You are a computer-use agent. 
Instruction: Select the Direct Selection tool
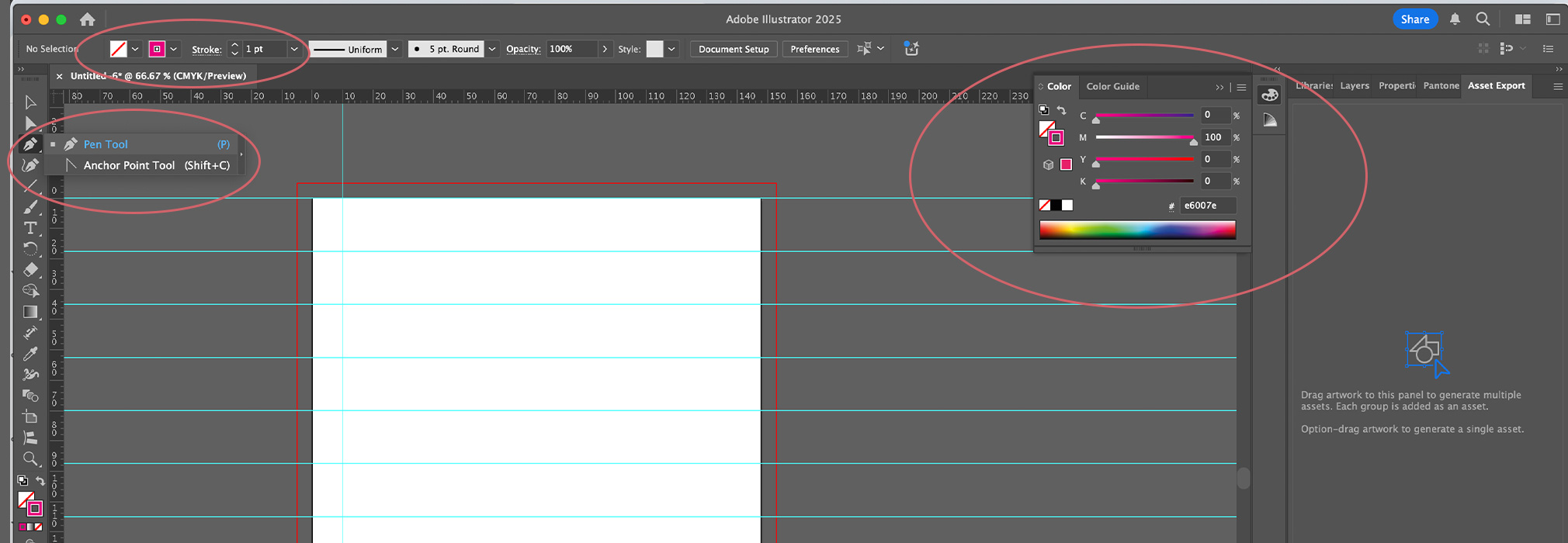coord(30,123)
